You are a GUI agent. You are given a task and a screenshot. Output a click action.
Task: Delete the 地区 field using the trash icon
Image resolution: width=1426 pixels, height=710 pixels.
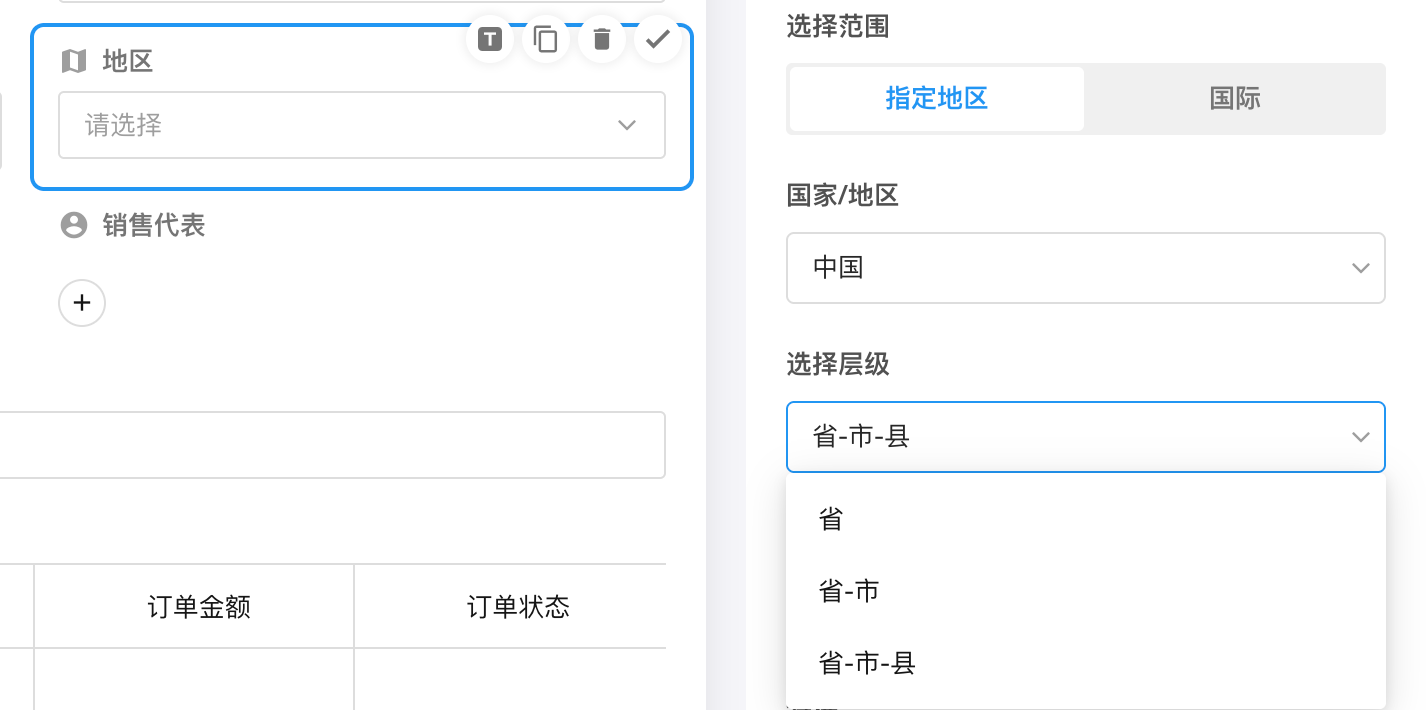[x=601, y=40]
